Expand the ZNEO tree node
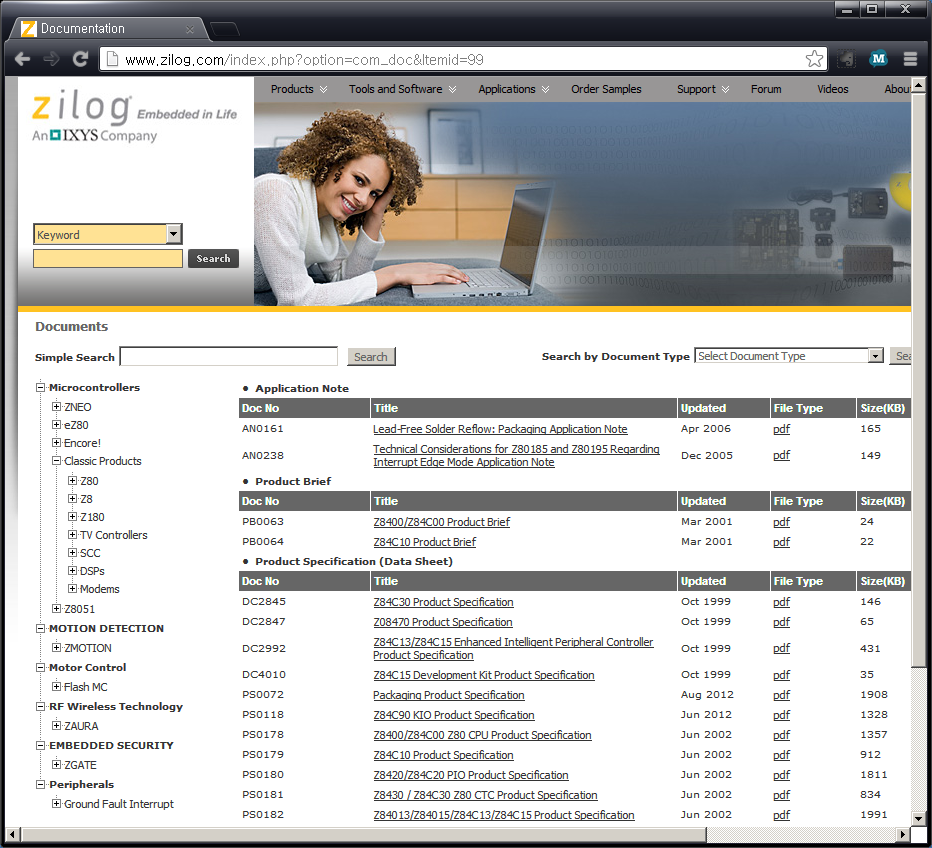 tap(56, 407)
